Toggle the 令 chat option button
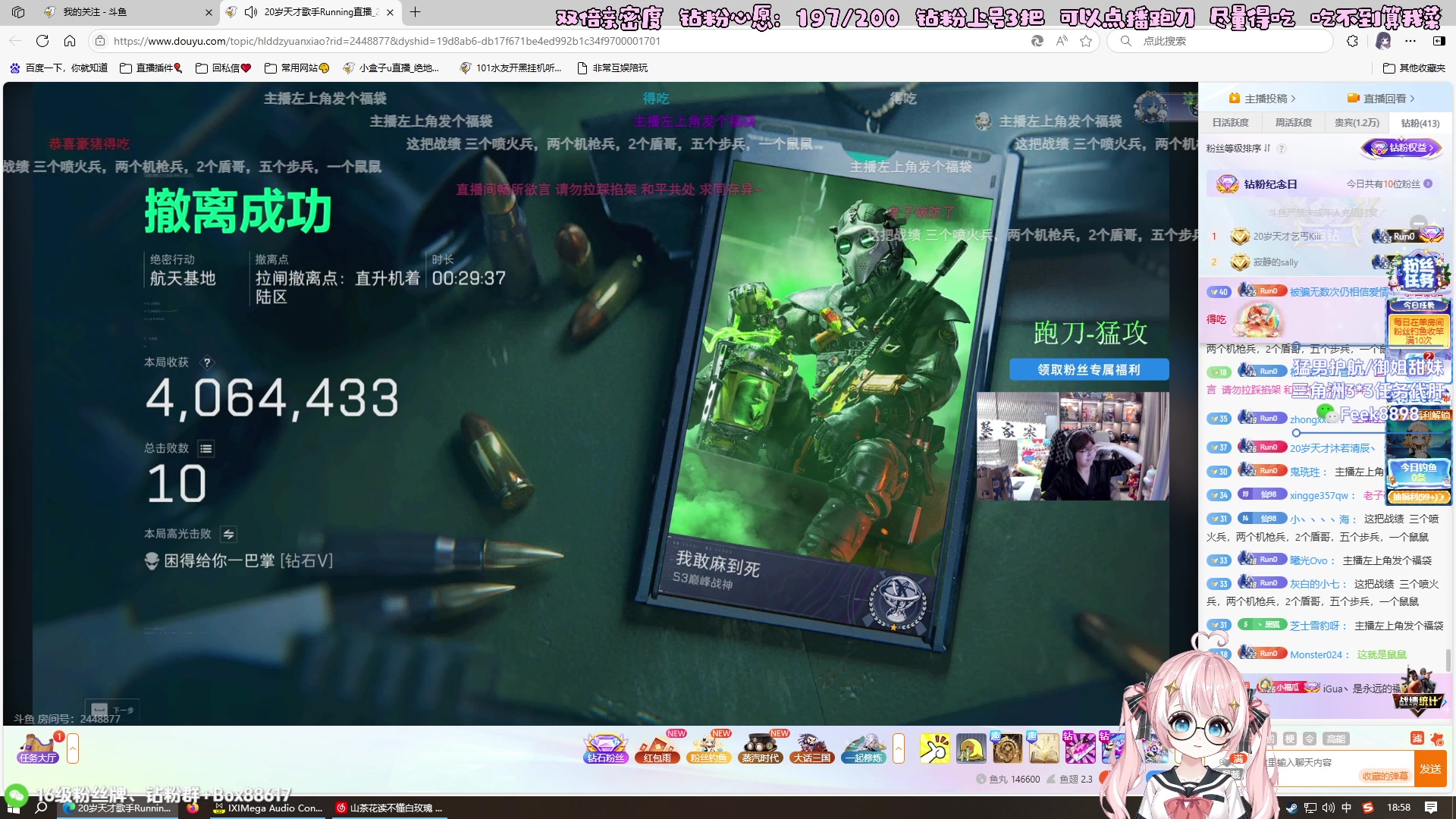 1310,739
